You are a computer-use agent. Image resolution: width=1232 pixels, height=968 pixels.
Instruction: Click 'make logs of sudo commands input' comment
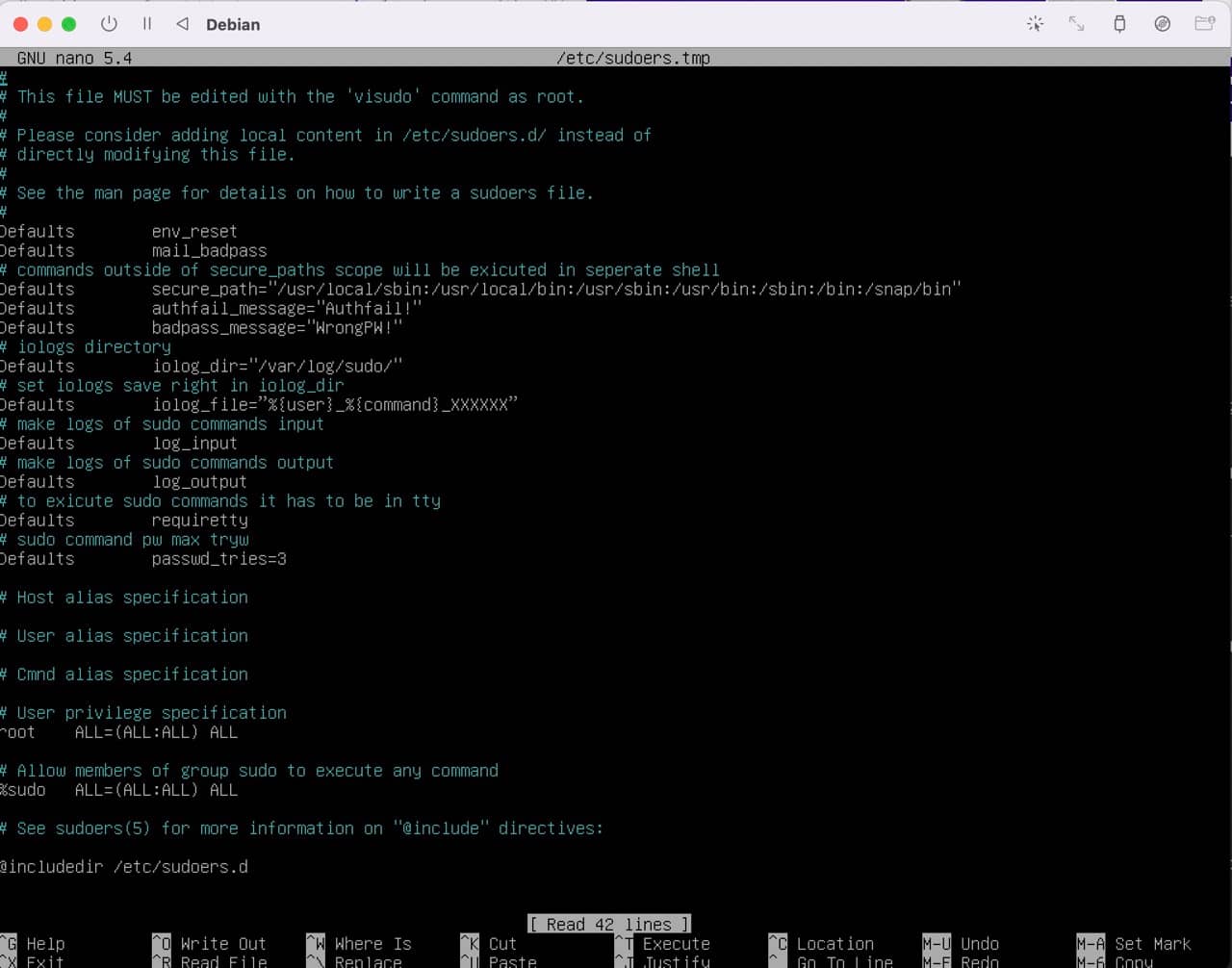(x=162, y=423)
